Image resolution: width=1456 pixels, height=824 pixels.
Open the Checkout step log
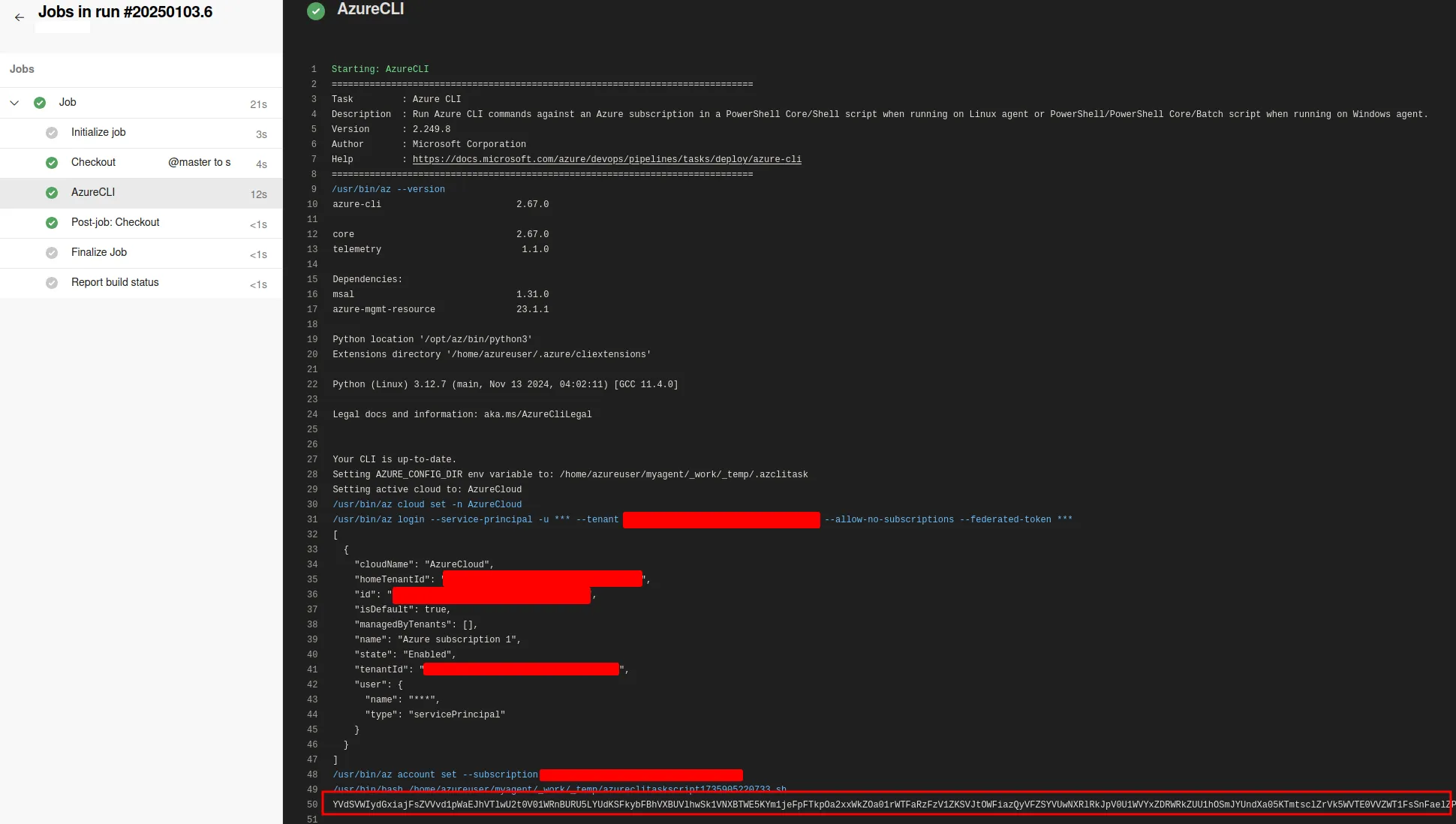[x=141, y=163]
